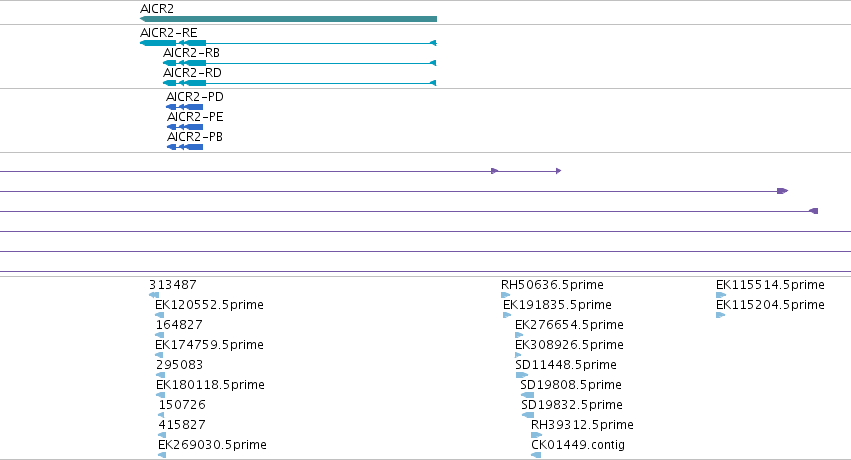Click the AICR2-PD label
851x460 pixels.
195,97
